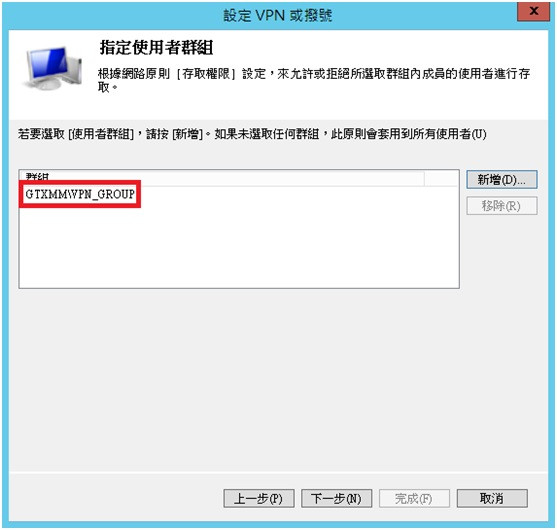Click the blank header segment right of 群組 column
This screenshot has height=530, width=557.
(441, 178)
